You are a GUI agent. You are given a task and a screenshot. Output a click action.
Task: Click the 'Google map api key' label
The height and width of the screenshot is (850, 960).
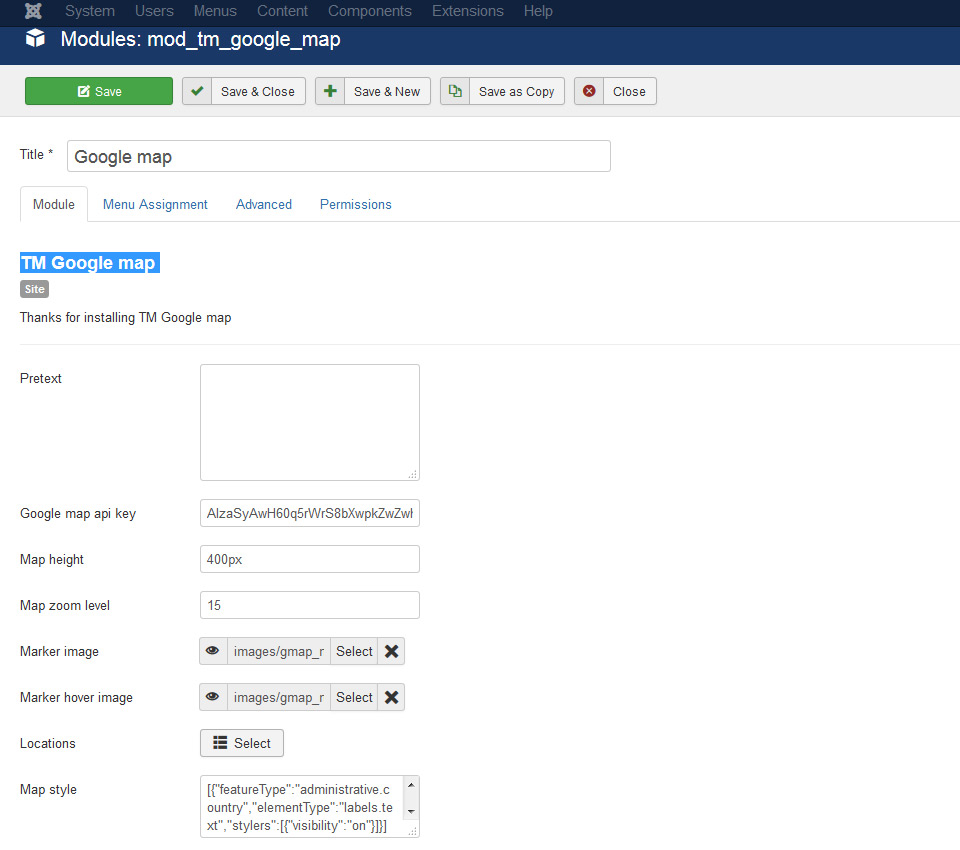coord(78,513)
